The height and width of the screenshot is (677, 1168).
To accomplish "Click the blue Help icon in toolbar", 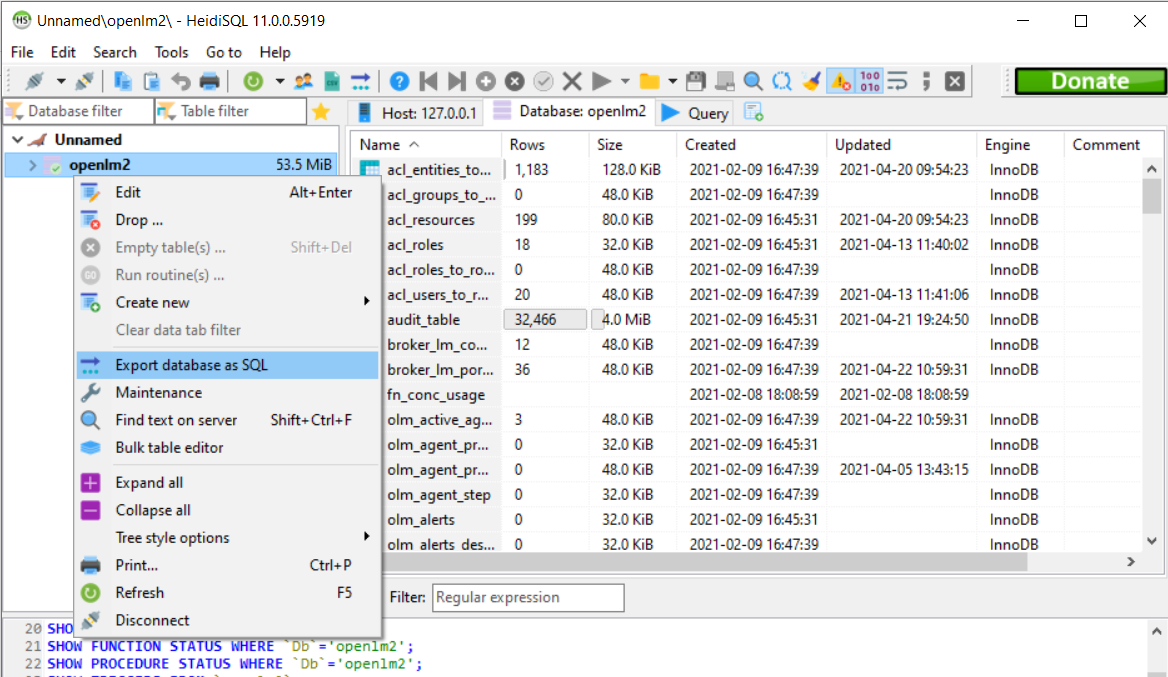I will (399, 81).
